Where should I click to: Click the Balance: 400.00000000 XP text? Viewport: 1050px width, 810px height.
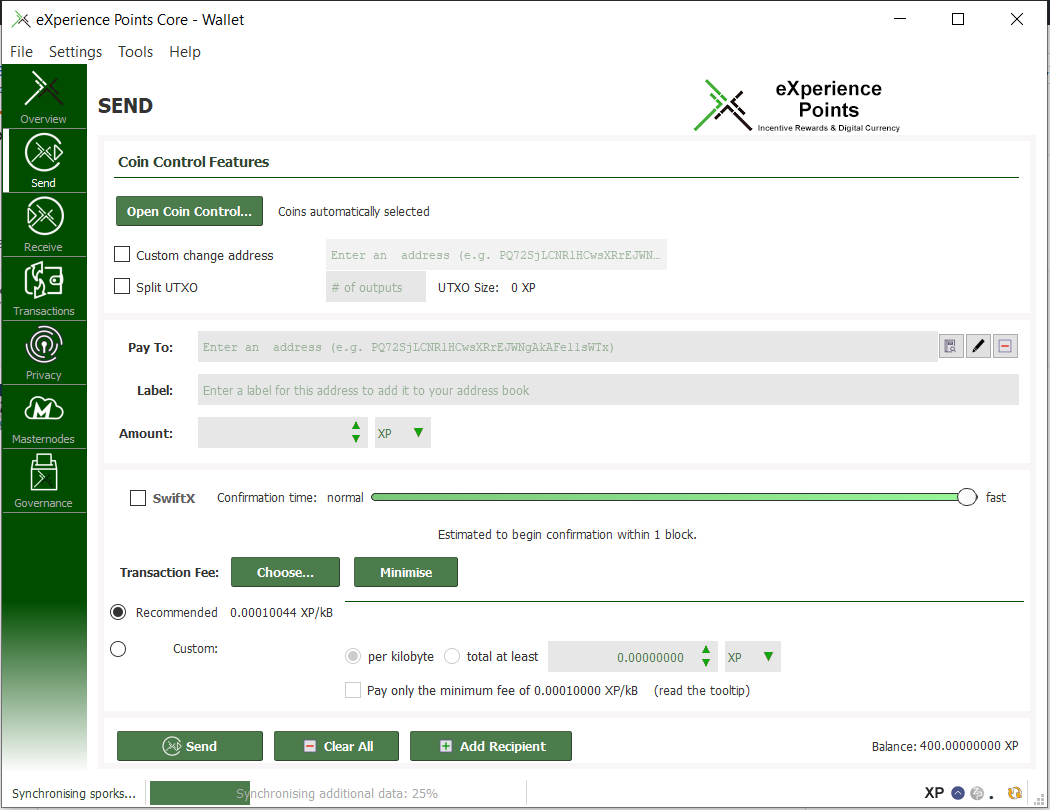pos(944,746)
